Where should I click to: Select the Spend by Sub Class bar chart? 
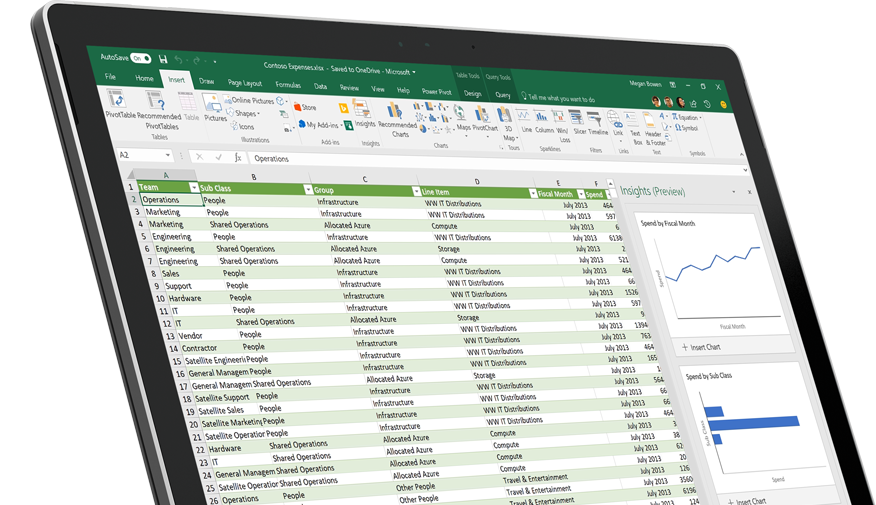(x=759, y=430)
